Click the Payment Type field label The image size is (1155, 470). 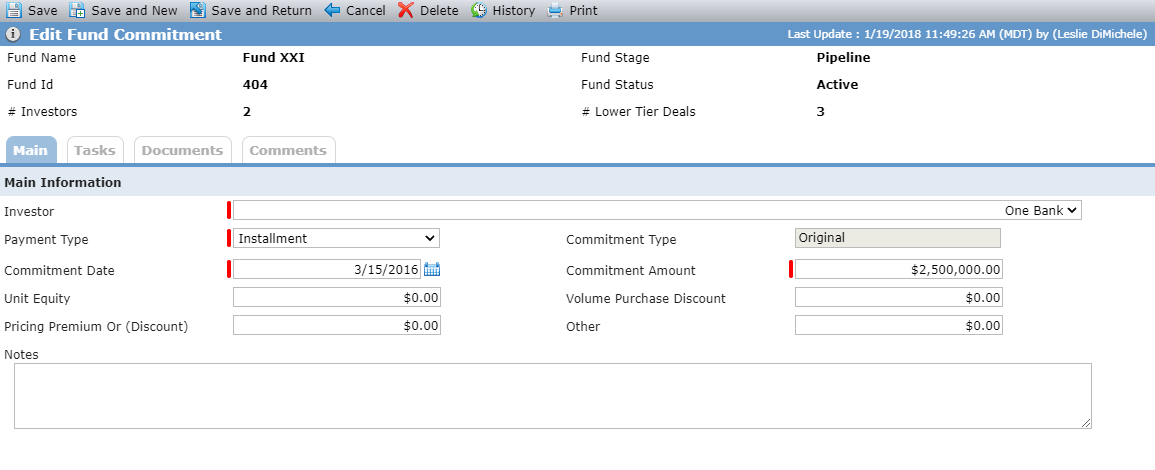pyautogui.click(x=46, y=239)
